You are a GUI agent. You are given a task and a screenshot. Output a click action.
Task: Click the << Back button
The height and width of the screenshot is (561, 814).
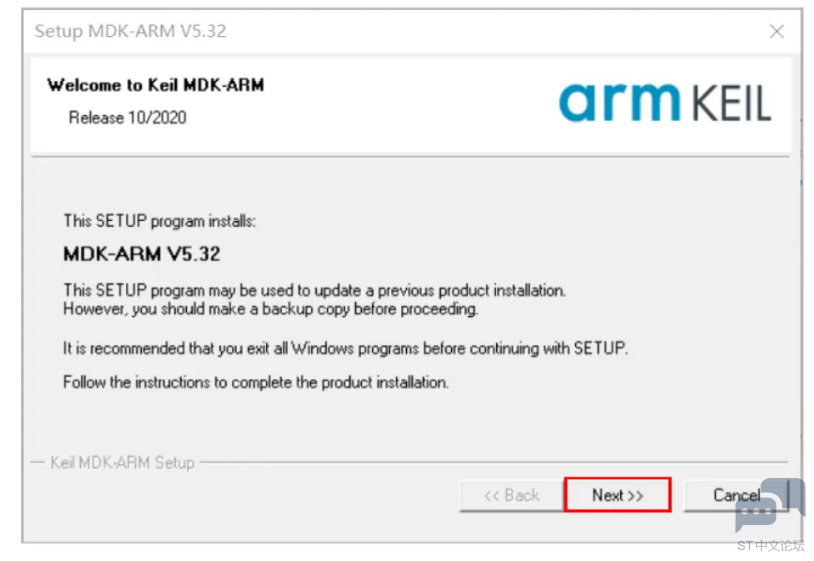tap(511, 495)
